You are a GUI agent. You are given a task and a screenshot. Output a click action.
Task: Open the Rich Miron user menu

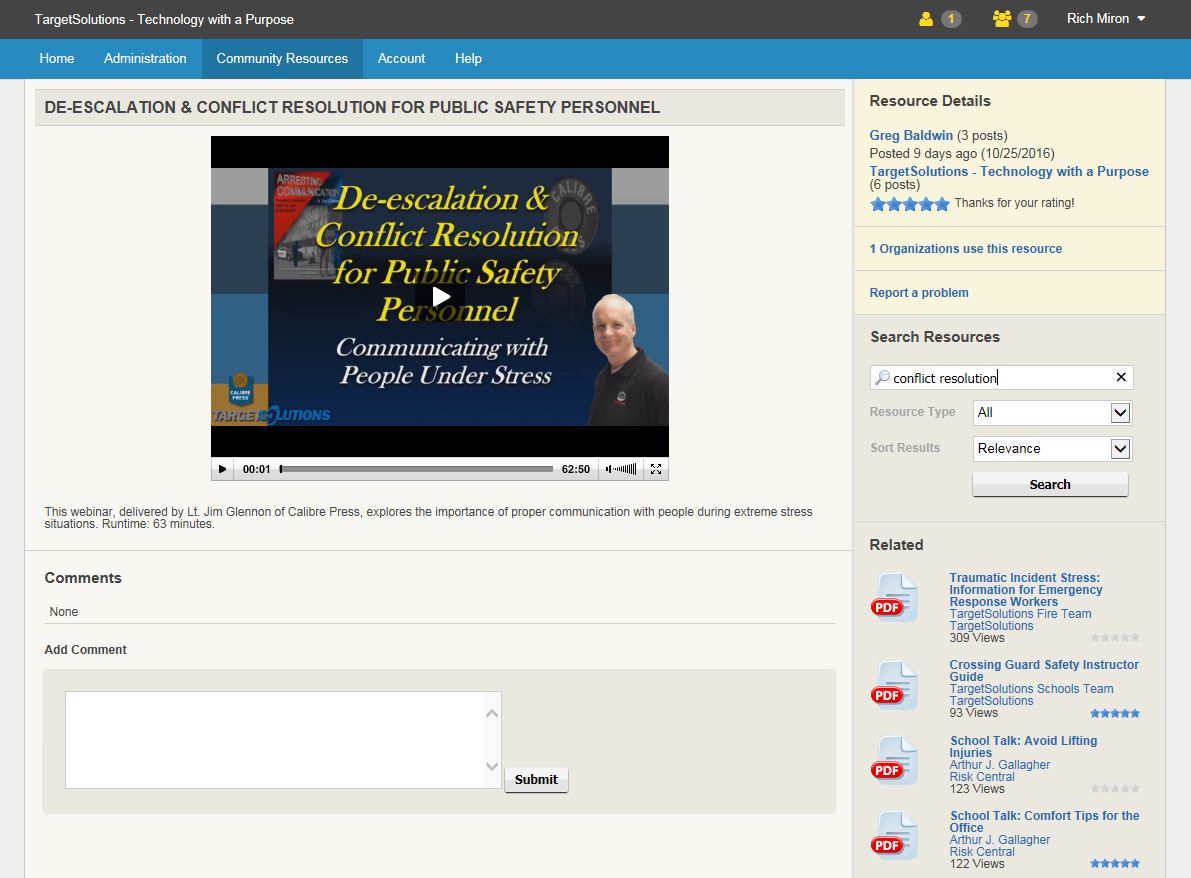tap(1106, 19)
